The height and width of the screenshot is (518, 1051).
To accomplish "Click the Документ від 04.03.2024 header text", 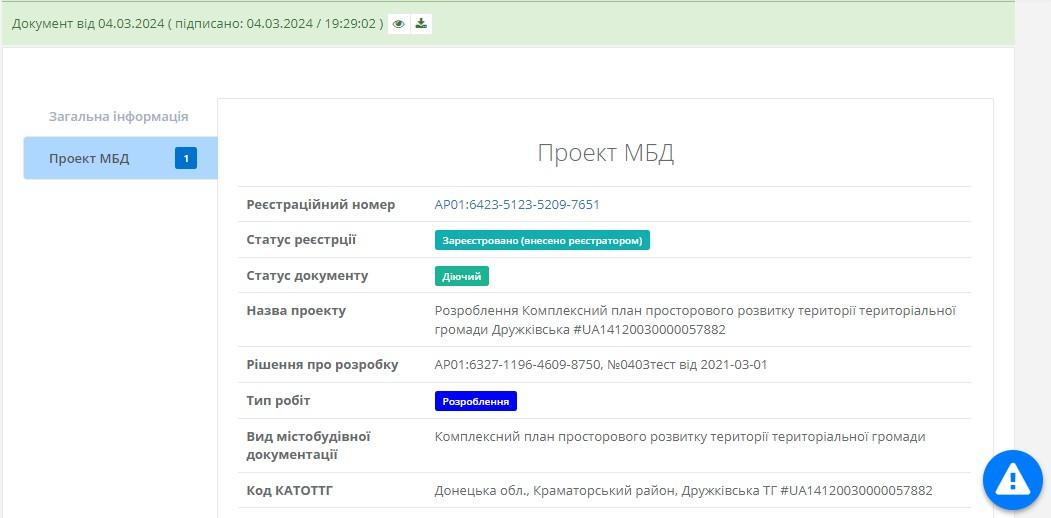I will click(x=197, y=23).
